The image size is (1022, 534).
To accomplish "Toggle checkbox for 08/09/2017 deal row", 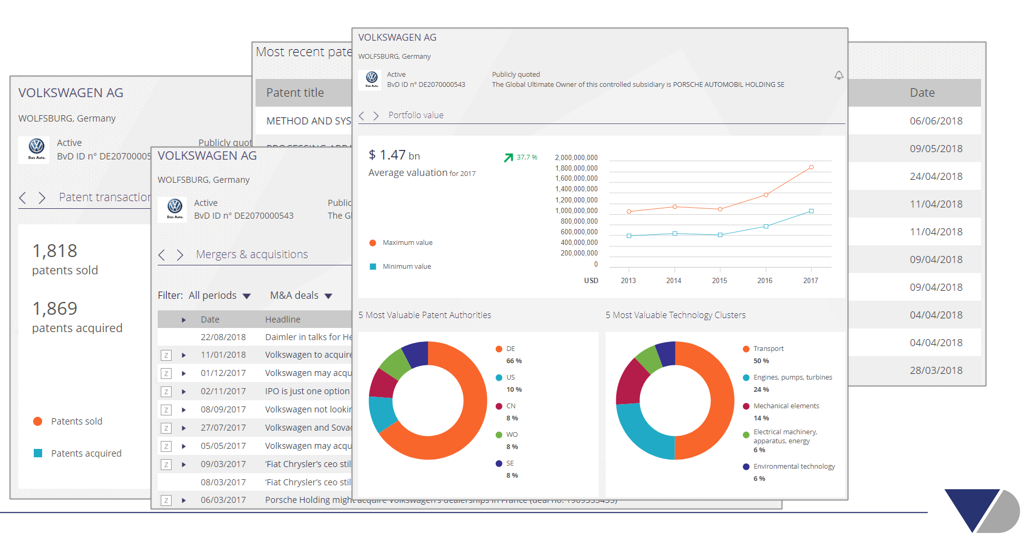I will click(166, 410).
